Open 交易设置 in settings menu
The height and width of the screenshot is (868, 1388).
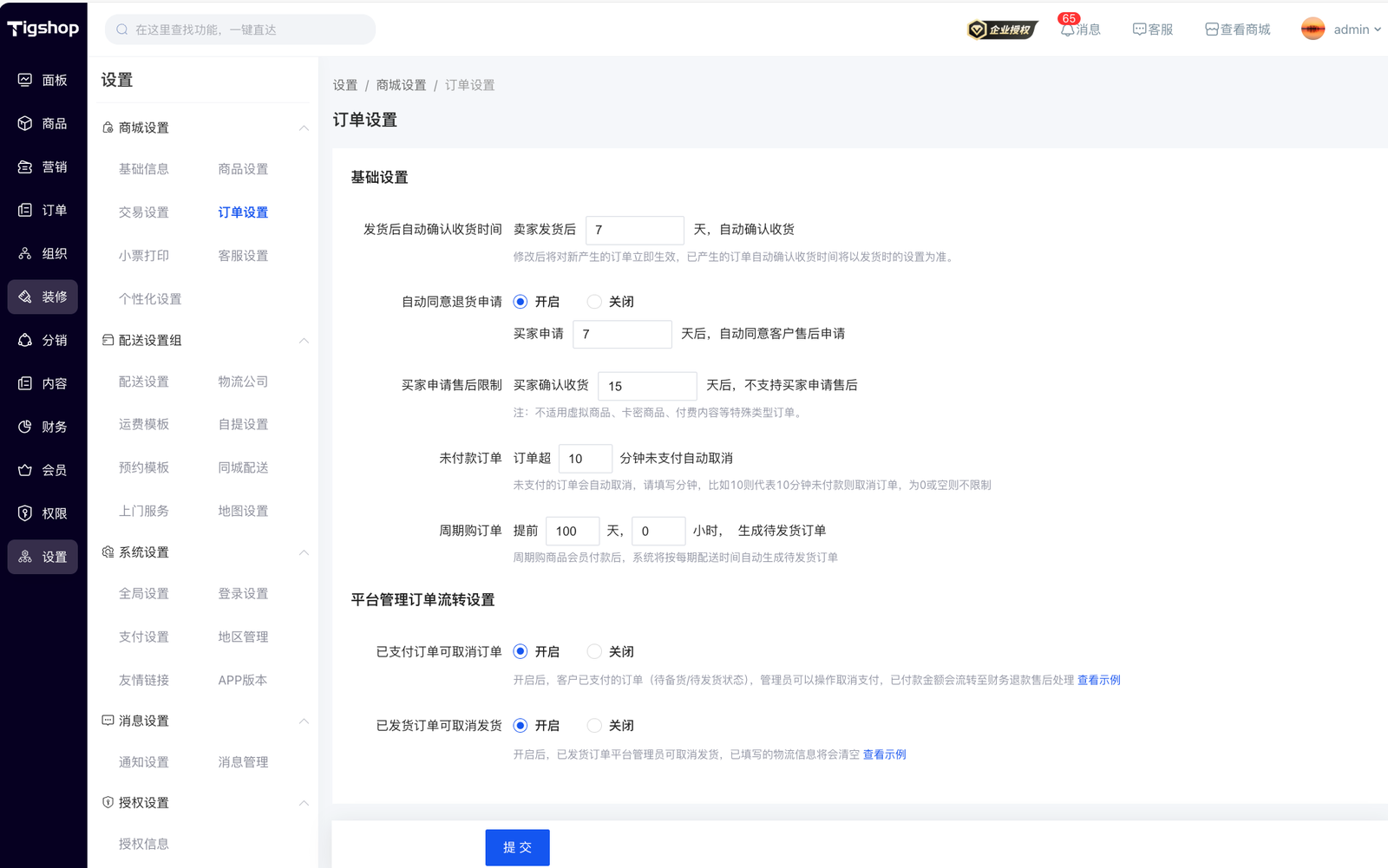click(144, 212)
